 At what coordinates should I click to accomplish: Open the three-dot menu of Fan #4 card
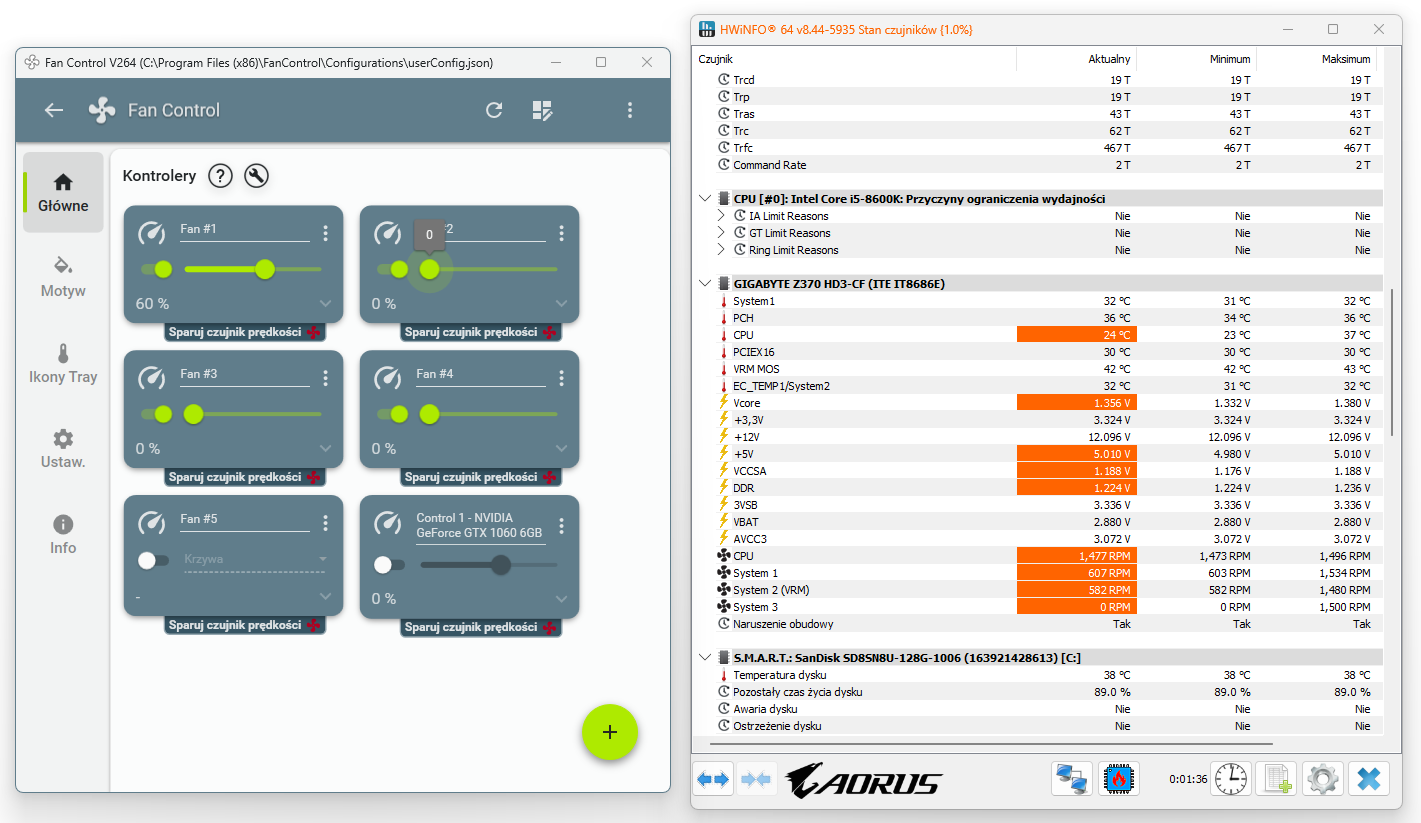point(562,378)
